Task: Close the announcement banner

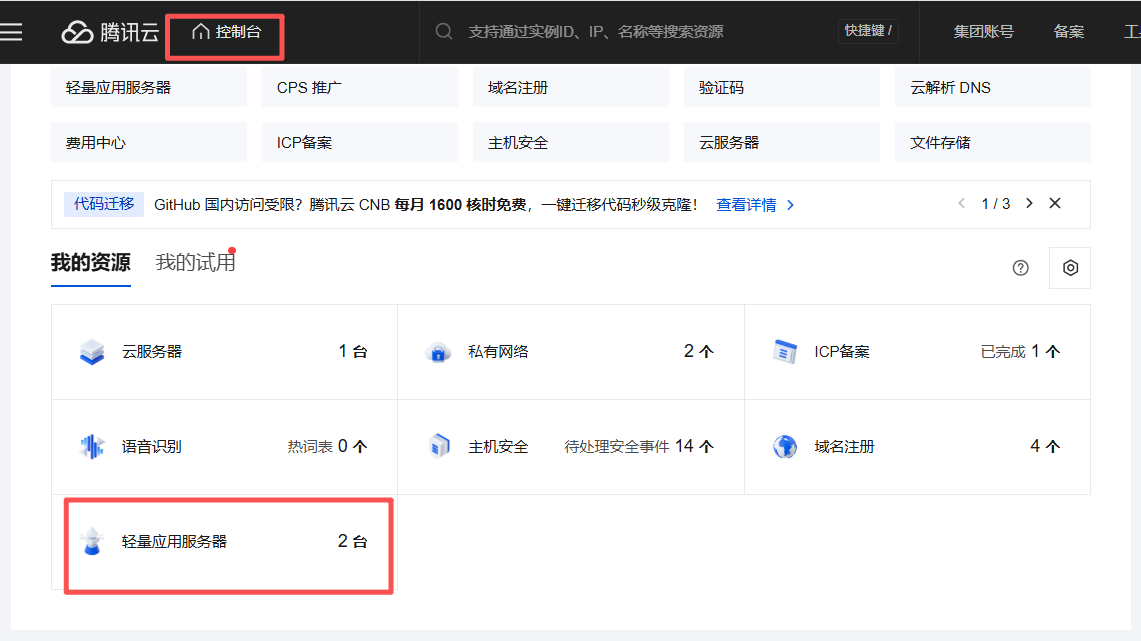Action: 1054,203
